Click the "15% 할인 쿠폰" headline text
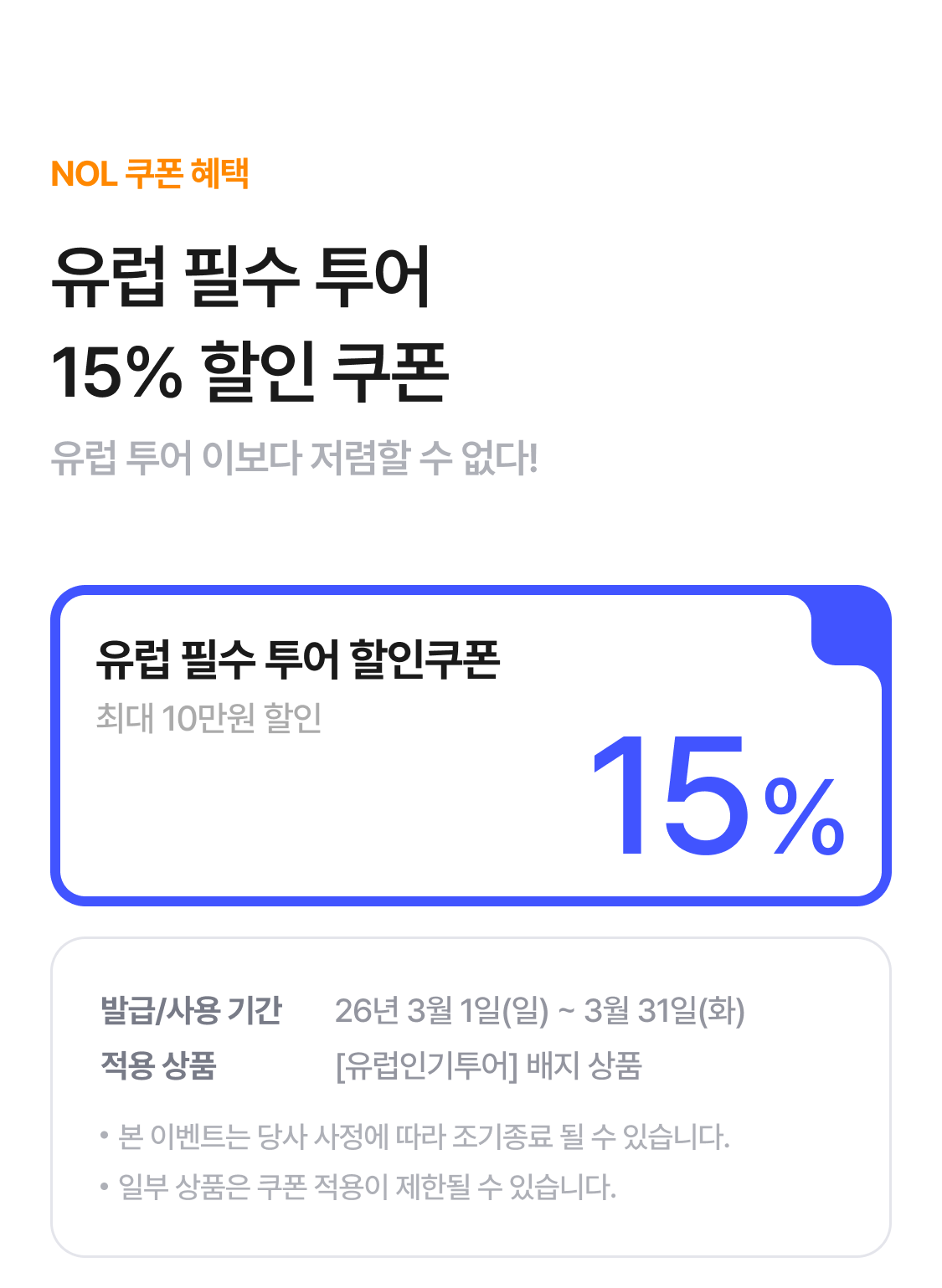 [x=250, y=372]
